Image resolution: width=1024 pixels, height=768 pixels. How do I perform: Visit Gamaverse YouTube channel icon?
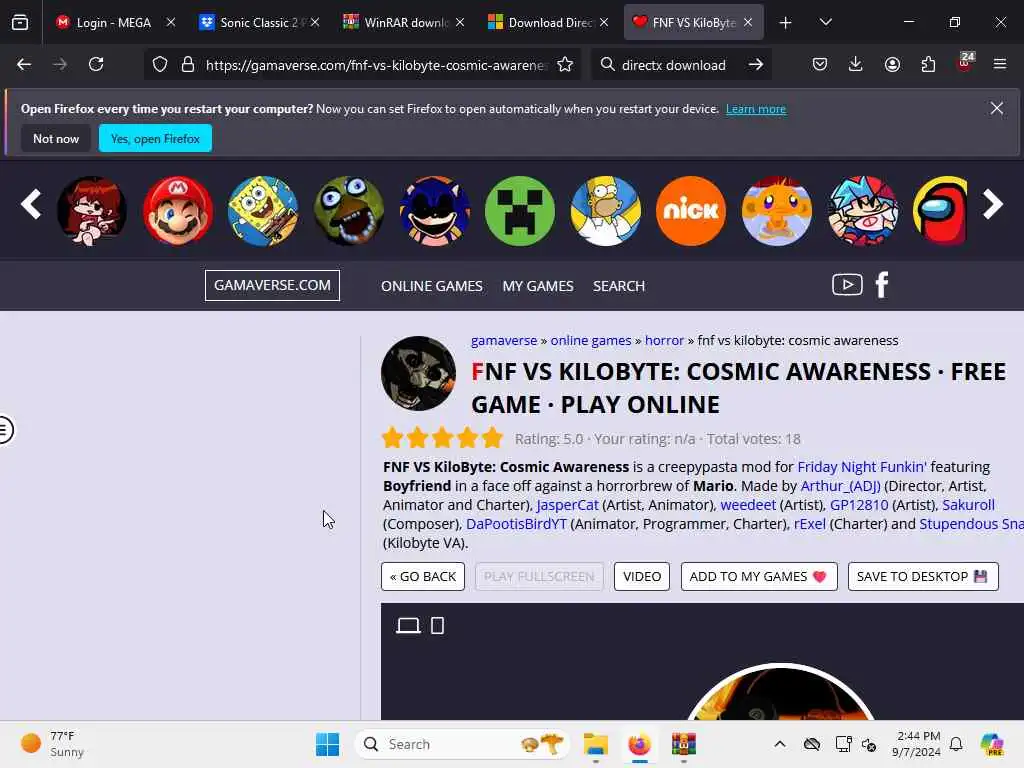pos(847,285)
